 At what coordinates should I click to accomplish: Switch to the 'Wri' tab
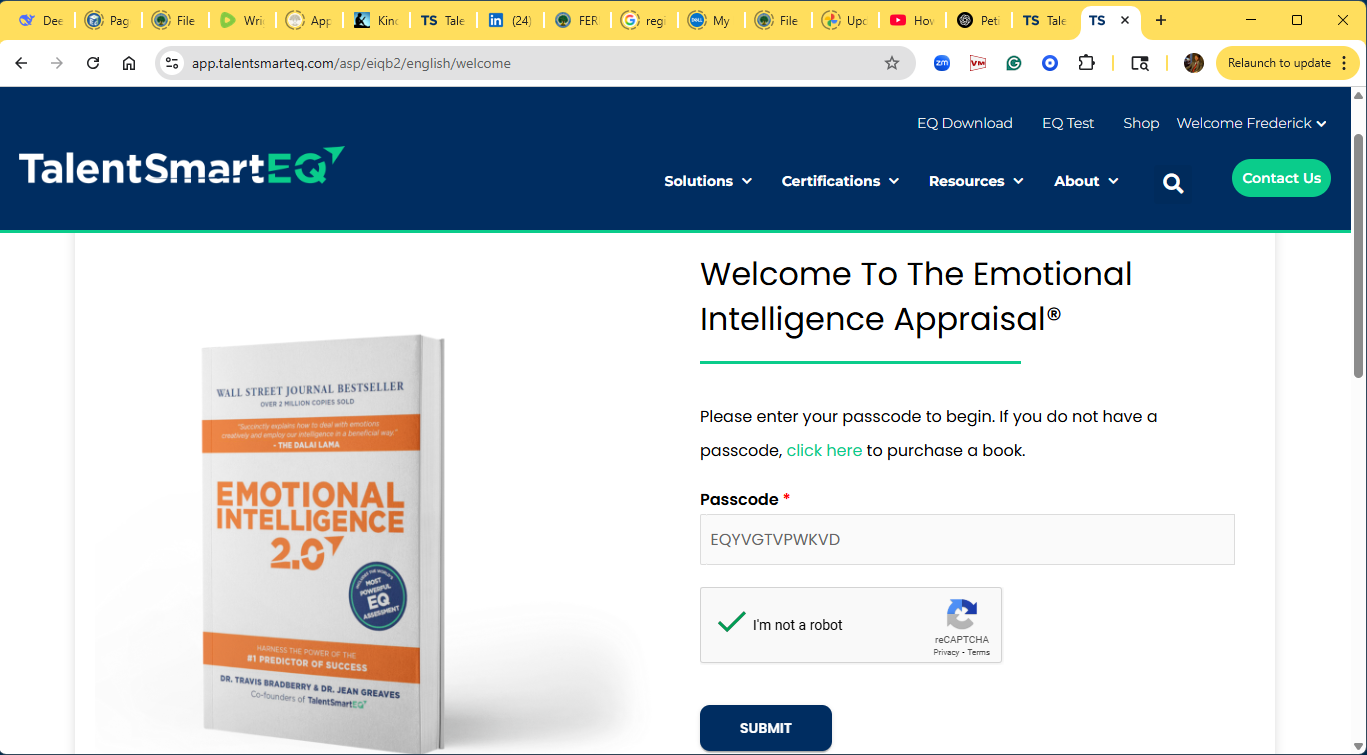(242, 20)
